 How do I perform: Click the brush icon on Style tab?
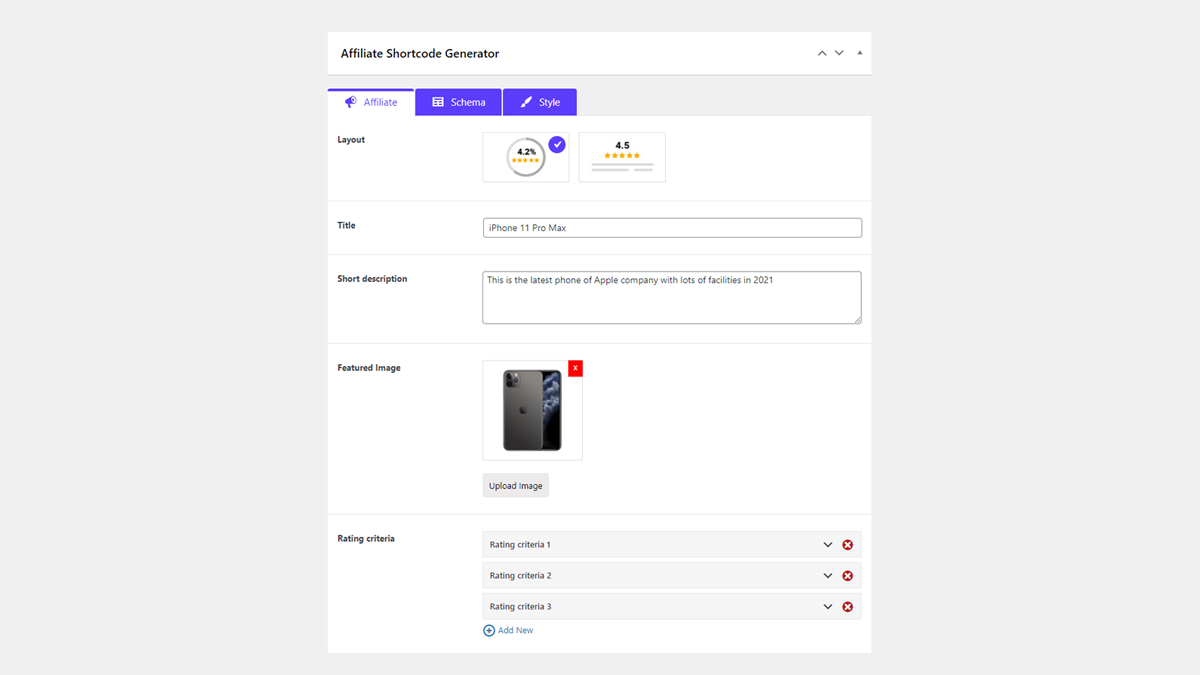527,102
